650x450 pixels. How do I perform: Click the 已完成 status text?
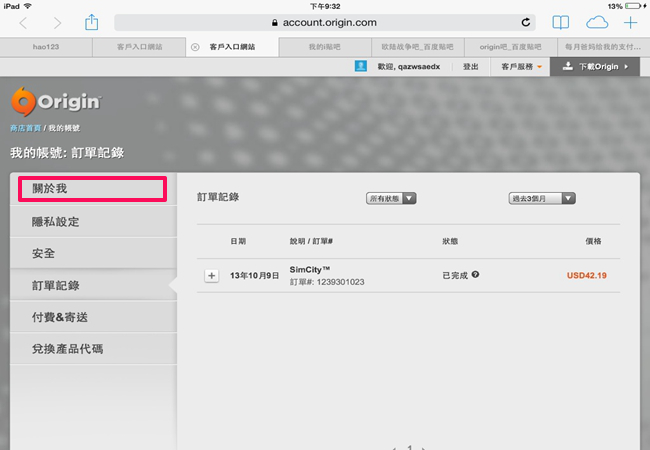click(455, 276)
